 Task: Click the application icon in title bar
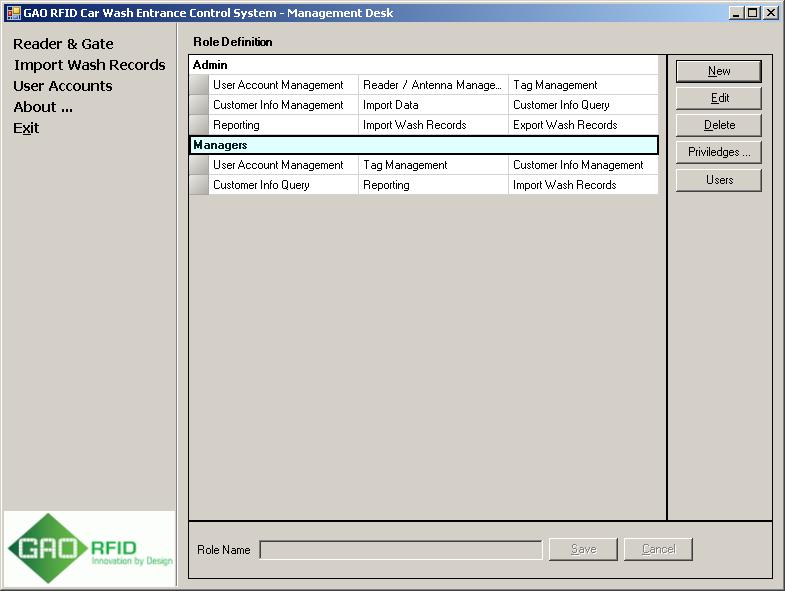point(13,13)
